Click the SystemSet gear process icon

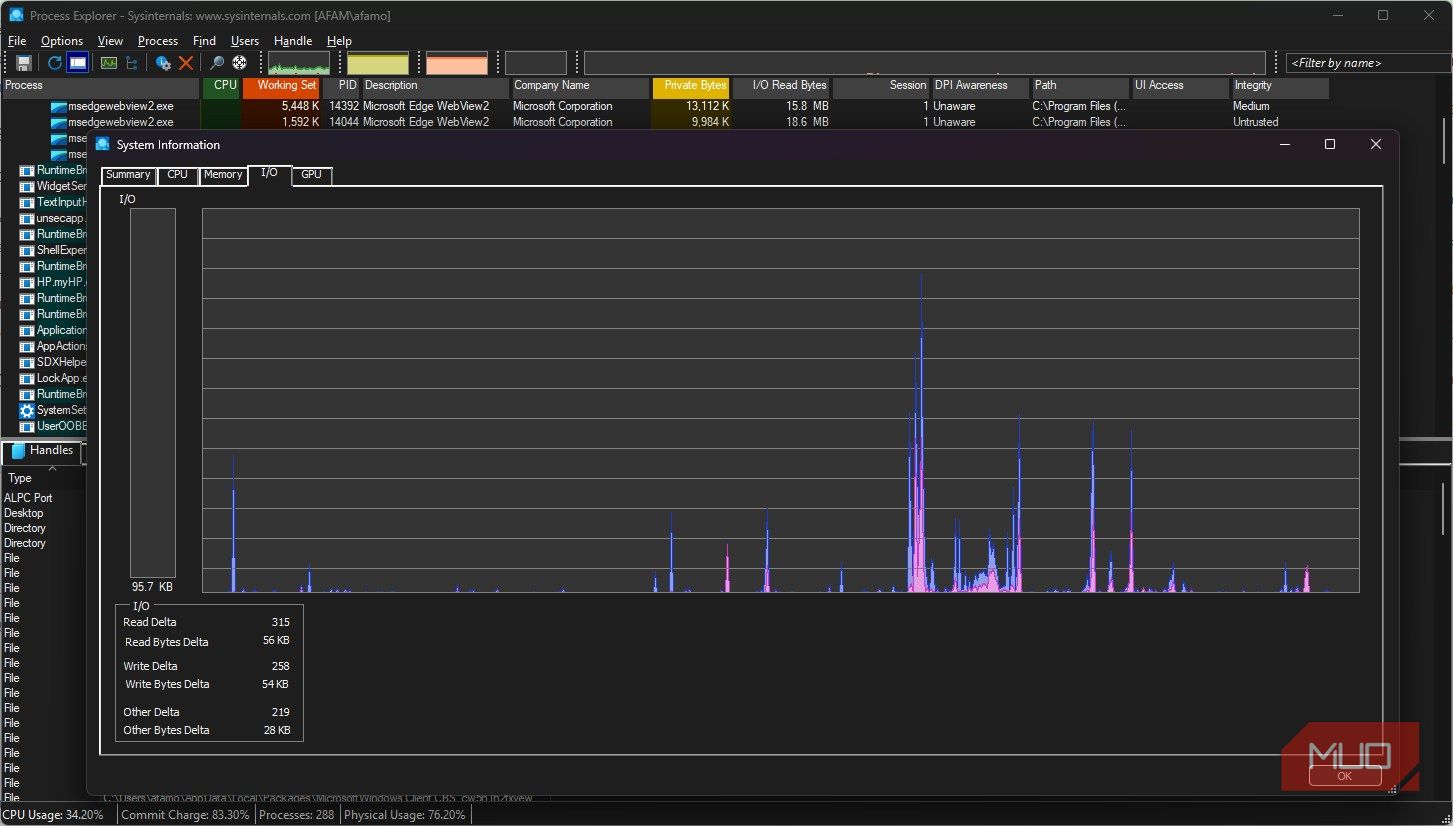[27, 410]
